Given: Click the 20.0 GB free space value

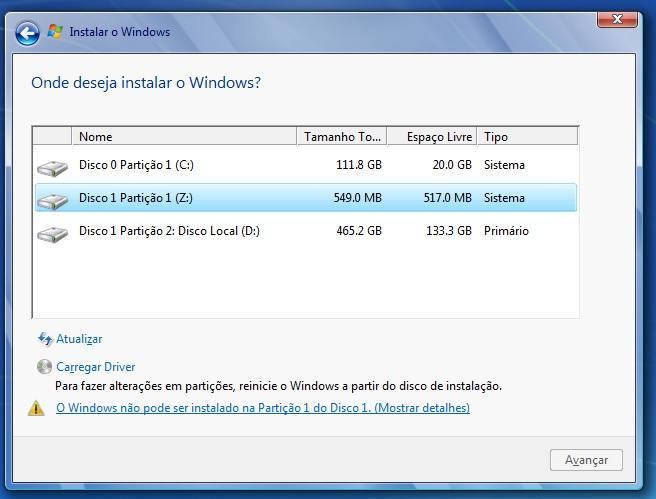Looking at the screenshot, I should [x=452, y=165].
